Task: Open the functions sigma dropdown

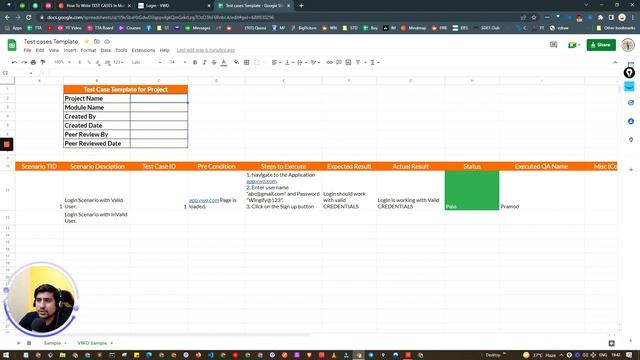Action: (375, 62)
